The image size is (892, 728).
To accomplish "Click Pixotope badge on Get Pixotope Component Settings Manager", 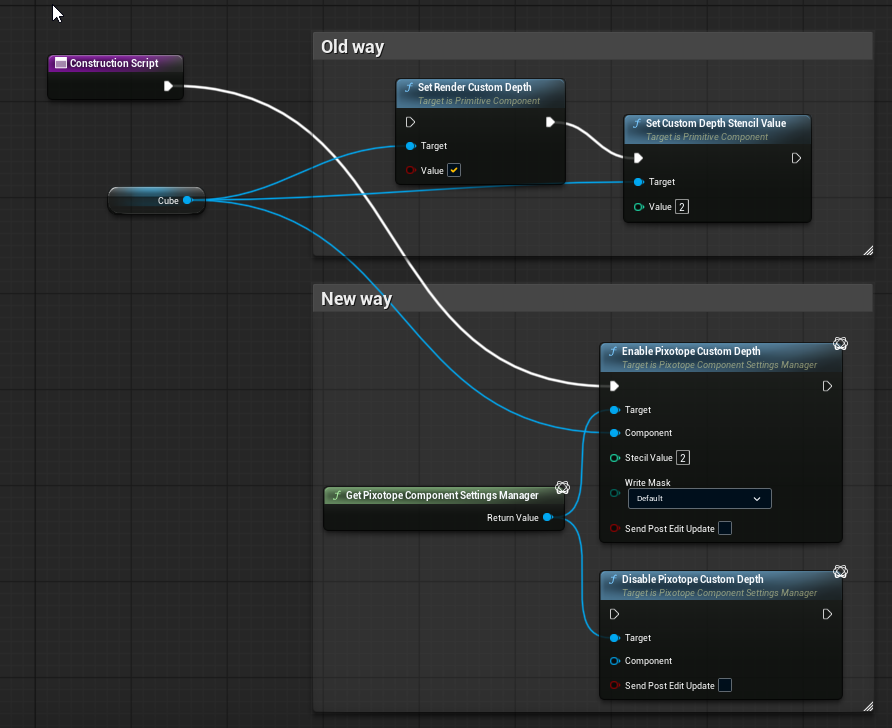I will 563,487.
